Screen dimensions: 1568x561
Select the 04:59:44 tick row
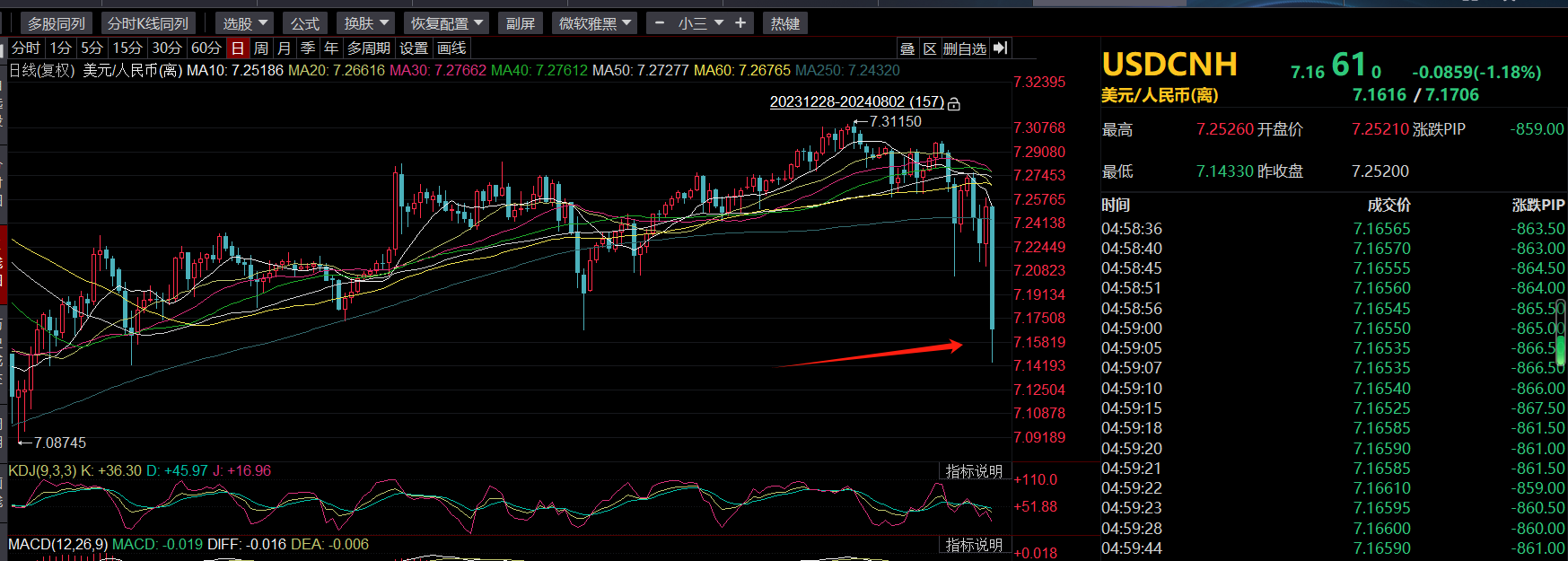[x=1334, y=548]
